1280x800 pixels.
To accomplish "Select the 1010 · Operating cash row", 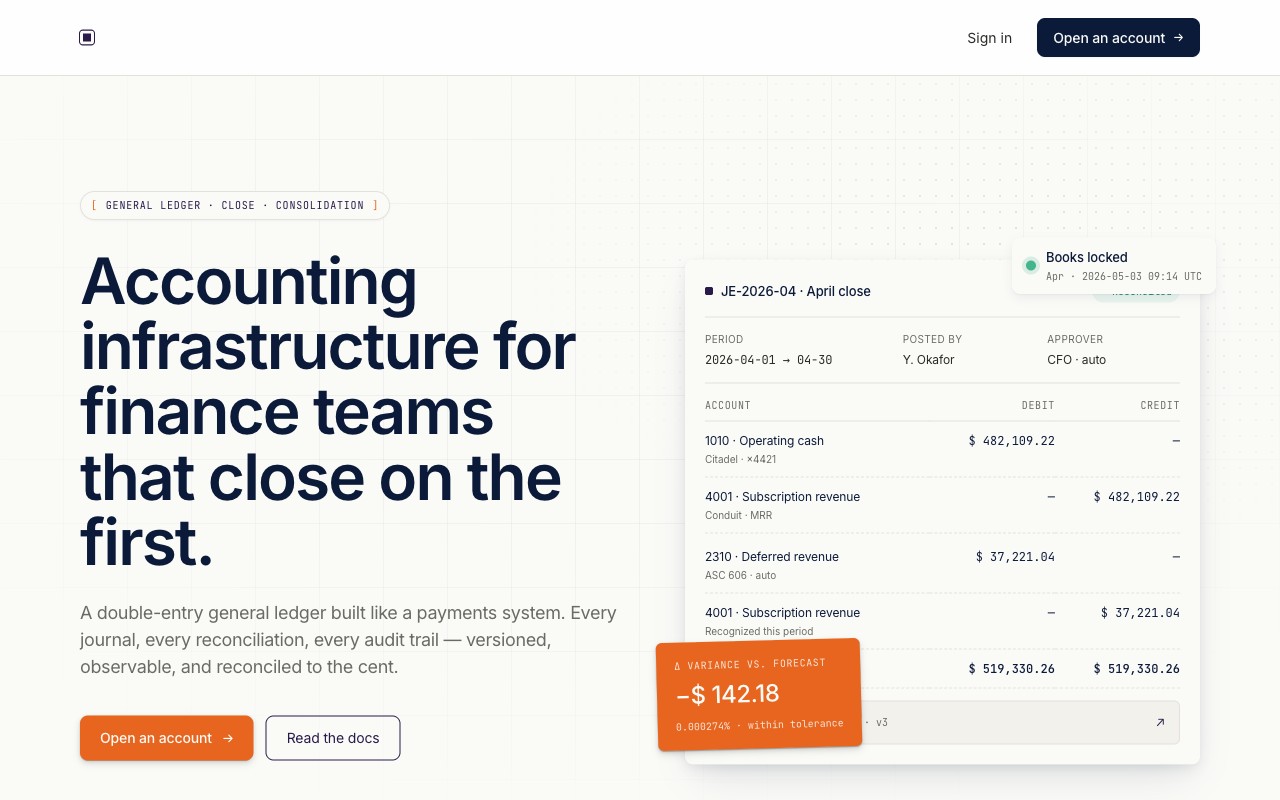I will [942, 449].
